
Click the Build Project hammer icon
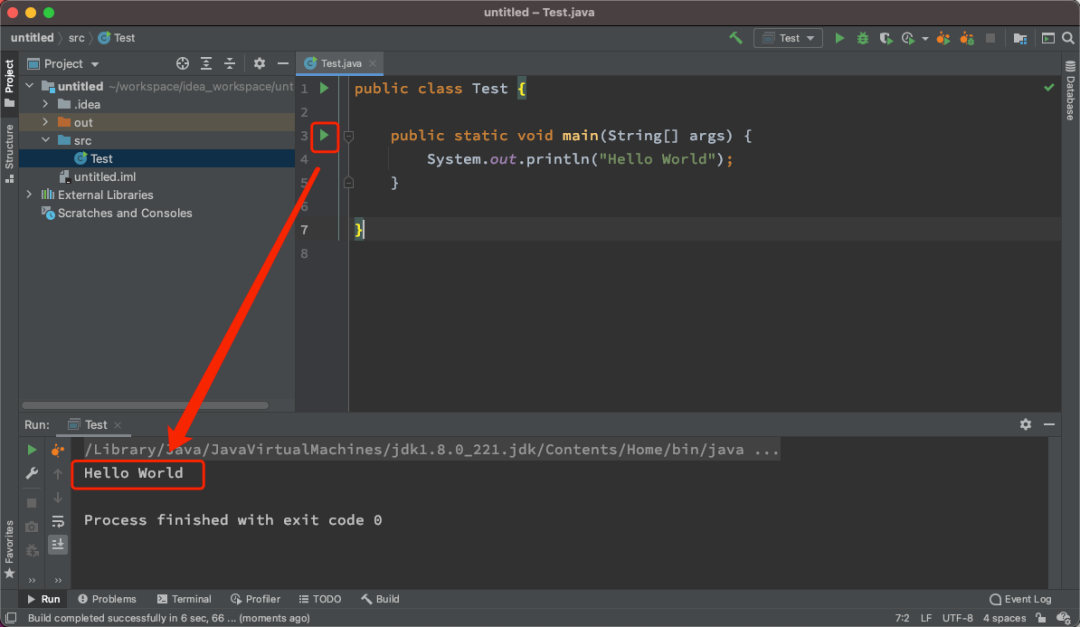(736, 38)
